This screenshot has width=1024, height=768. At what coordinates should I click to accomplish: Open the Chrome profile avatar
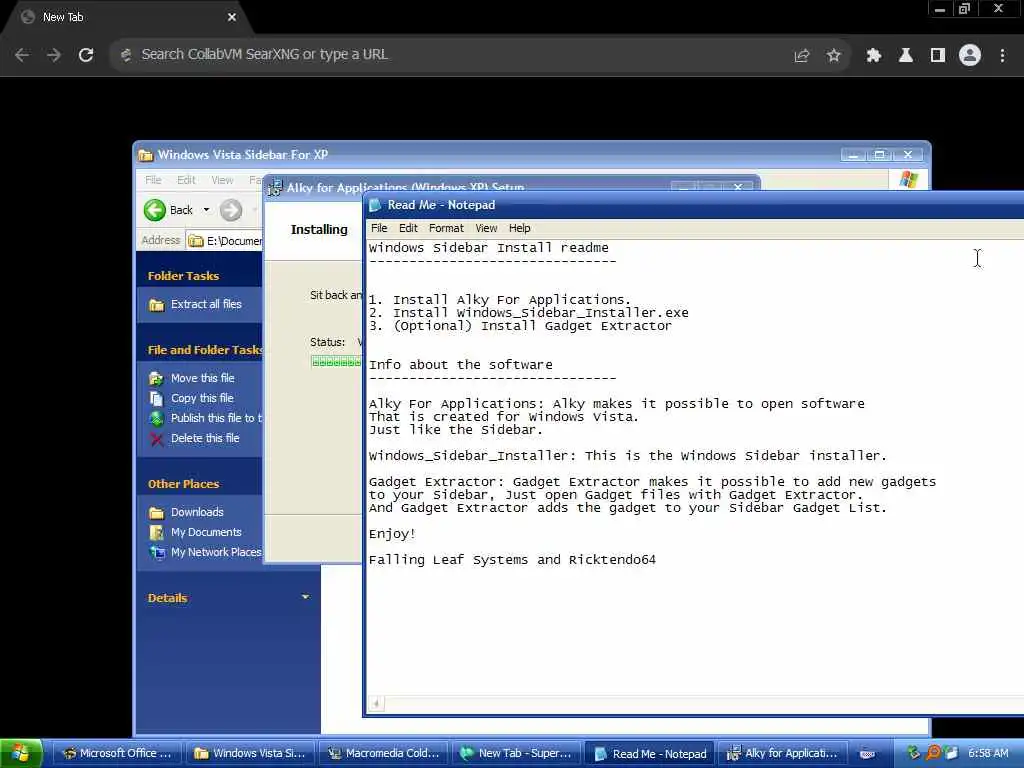tap(970, 56)
